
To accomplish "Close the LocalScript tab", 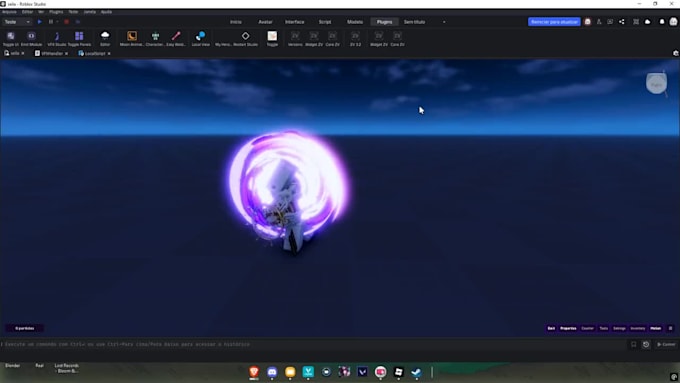I will tap(109, 53).
